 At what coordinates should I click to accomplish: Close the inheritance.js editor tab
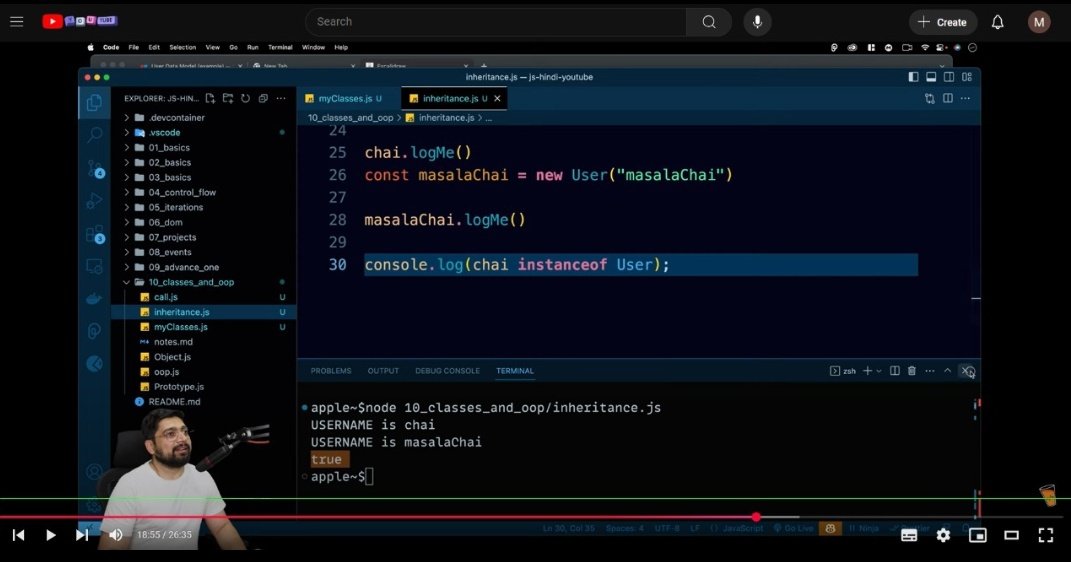[x=497, y=98]
